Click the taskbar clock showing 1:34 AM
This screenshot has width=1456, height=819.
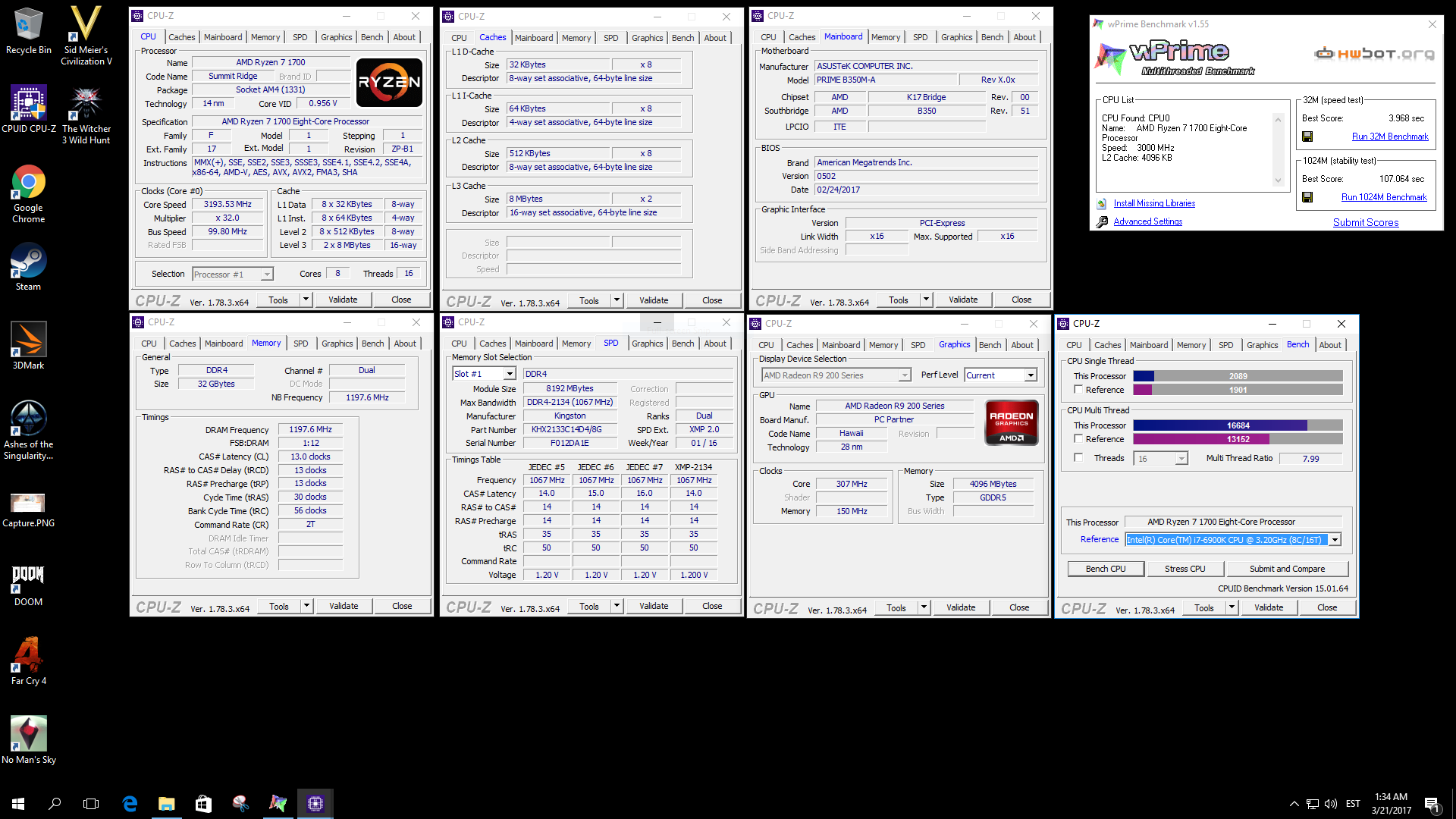[x=1391, y=804]
